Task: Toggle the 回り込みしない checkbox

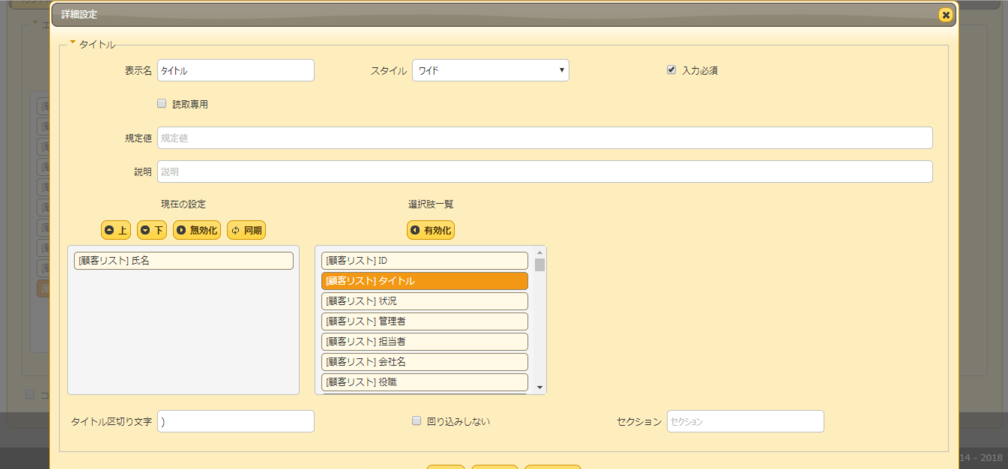Action: click(416, 421)
